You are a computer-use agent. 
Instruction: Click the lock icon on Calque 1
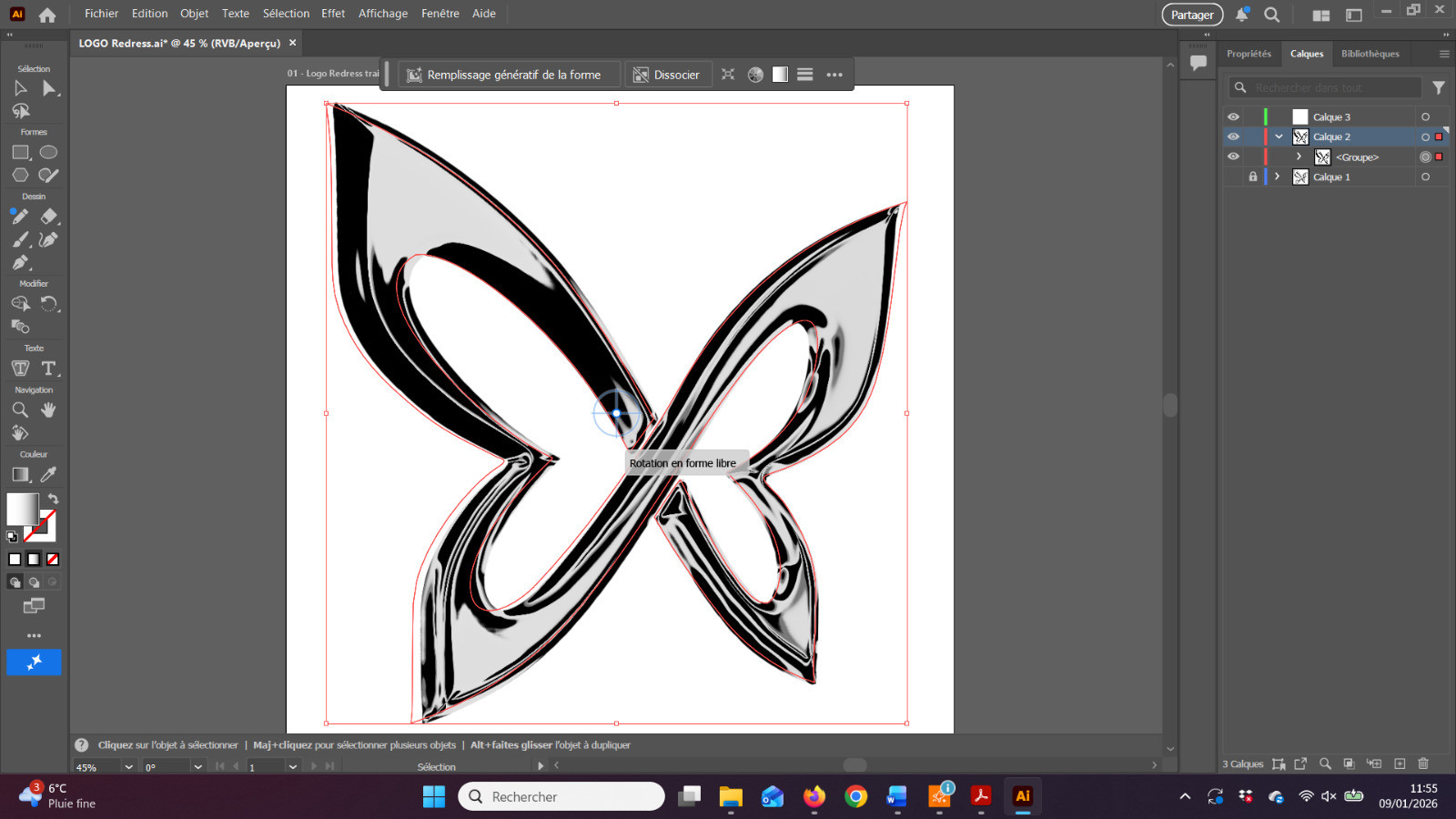pyautogui.click(x=1253, y=177)
